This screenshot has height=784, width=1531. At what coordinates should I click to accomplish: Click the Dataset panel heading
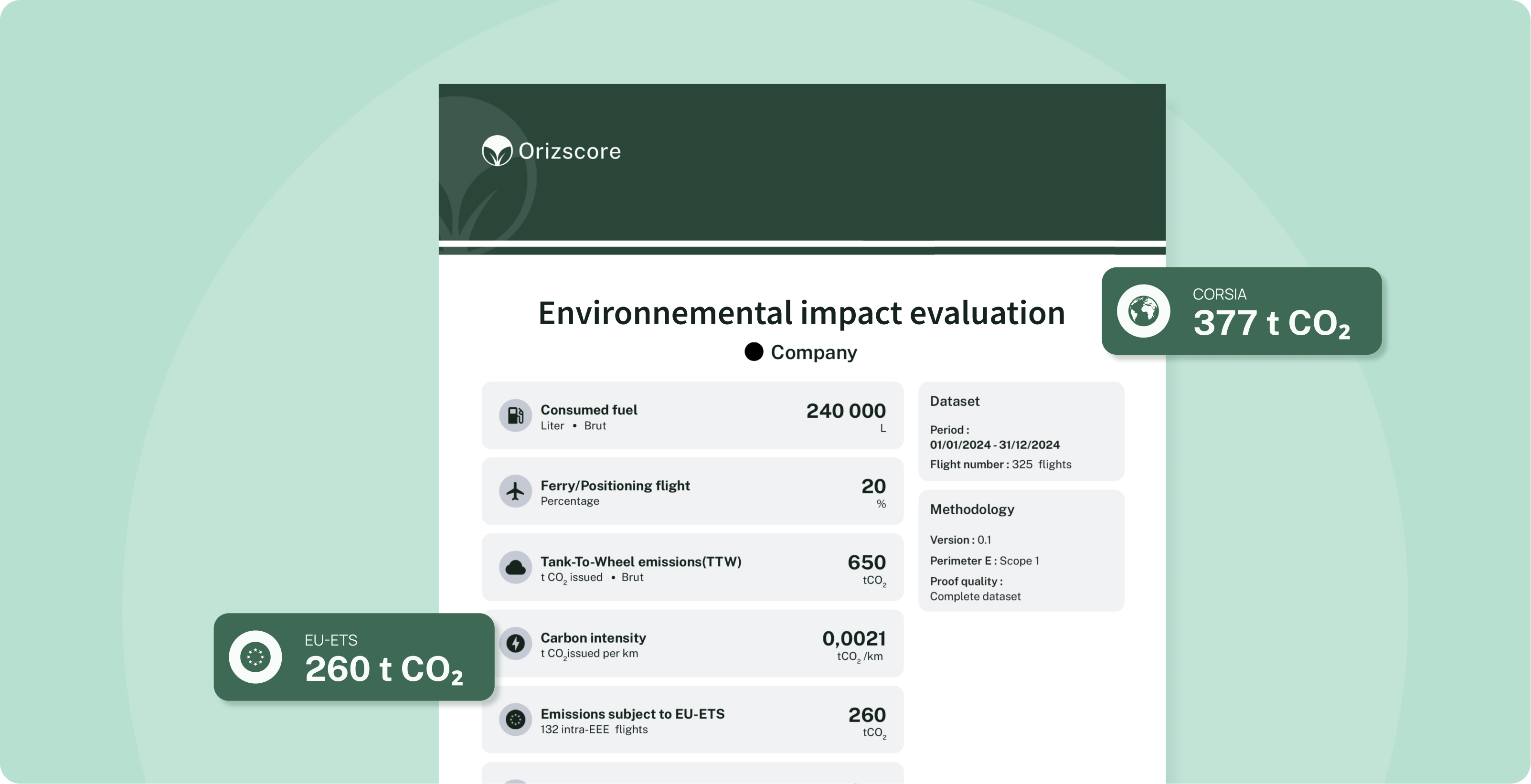click(955, 401)
